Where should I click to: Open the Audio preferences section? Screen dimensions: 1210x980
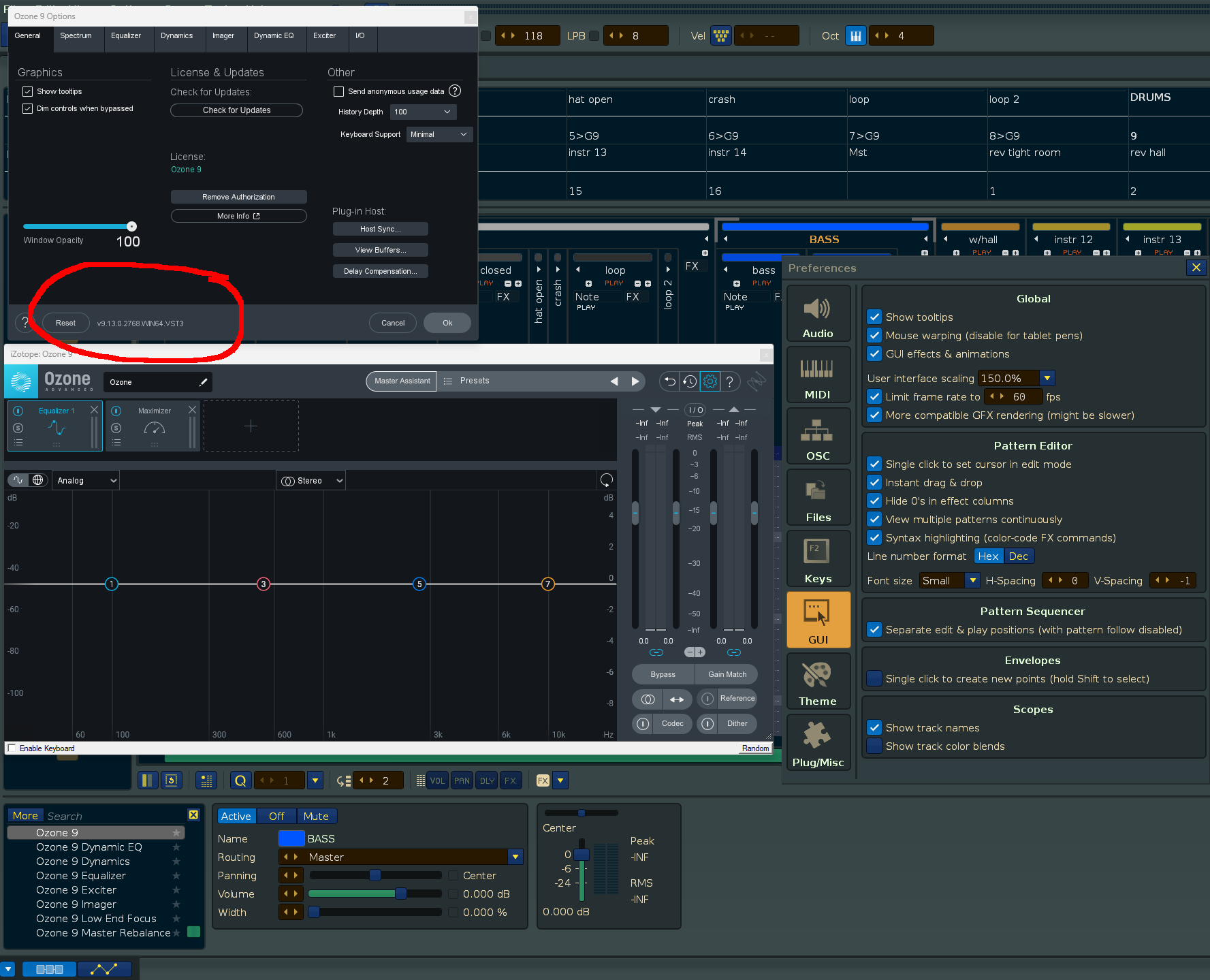[817, 315]
